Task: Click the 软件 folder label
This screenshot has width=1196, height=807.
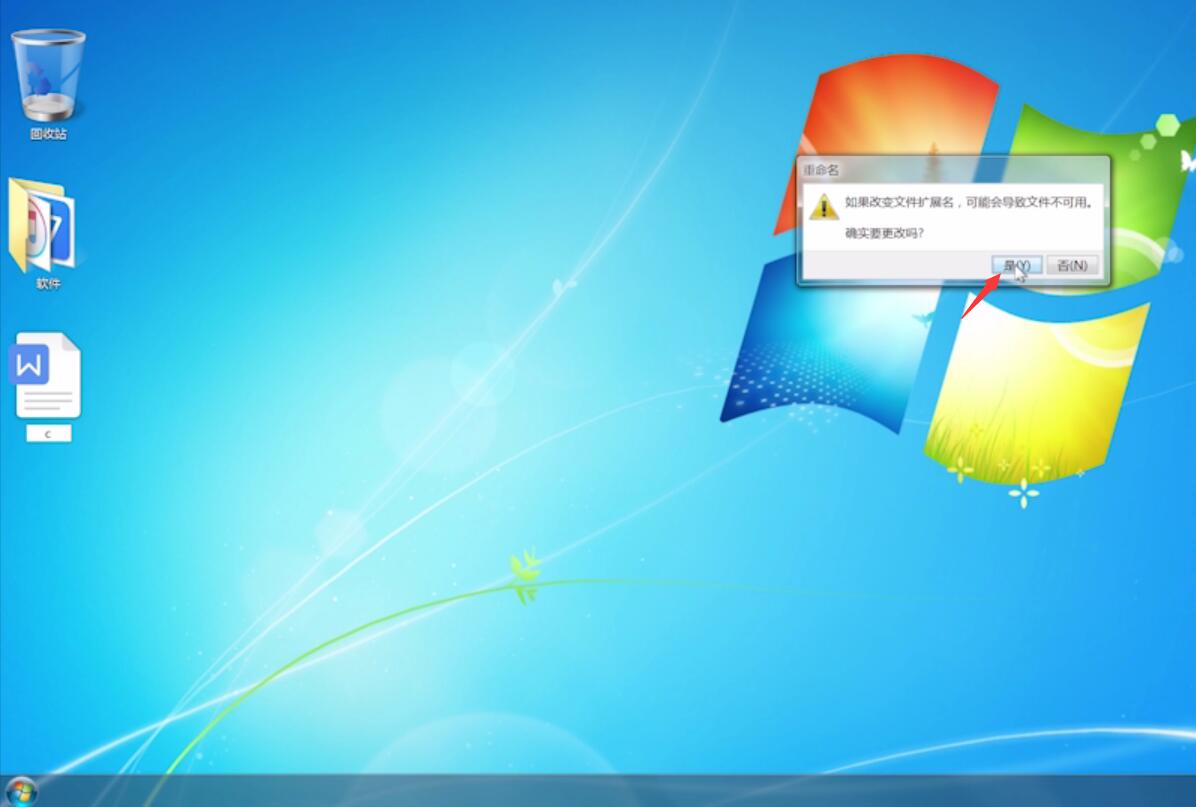Action: click(x=48, y=284)
